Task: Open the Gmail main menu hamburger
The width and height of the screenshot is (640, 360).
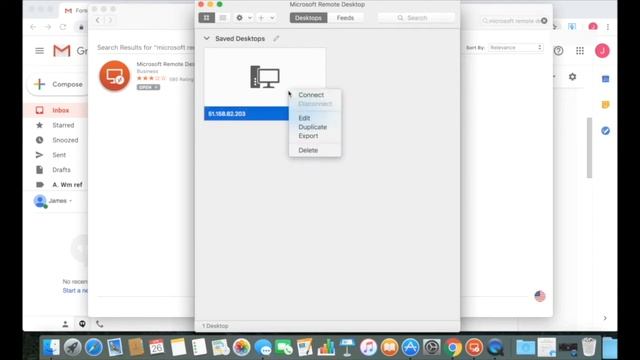Action: [39, 51]
